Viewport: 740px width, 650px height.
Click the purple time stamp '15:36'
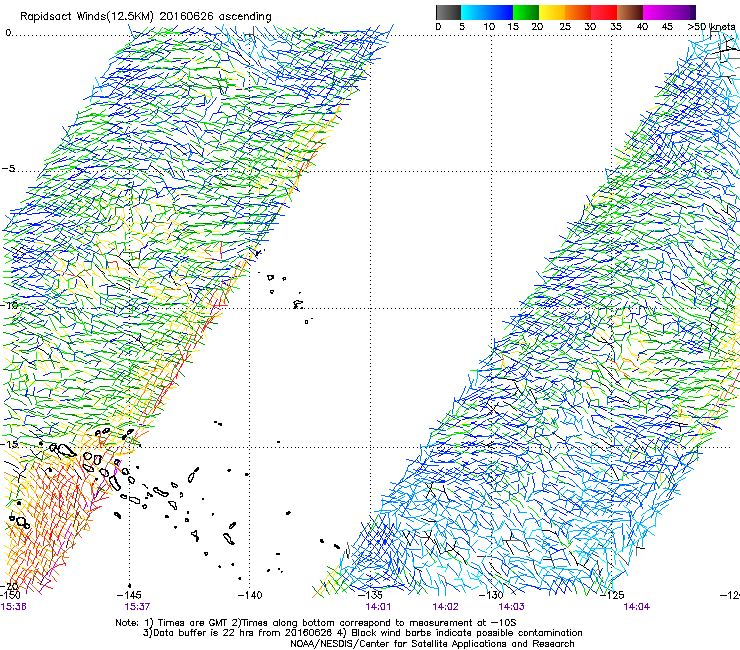click(x=13, y=607)
